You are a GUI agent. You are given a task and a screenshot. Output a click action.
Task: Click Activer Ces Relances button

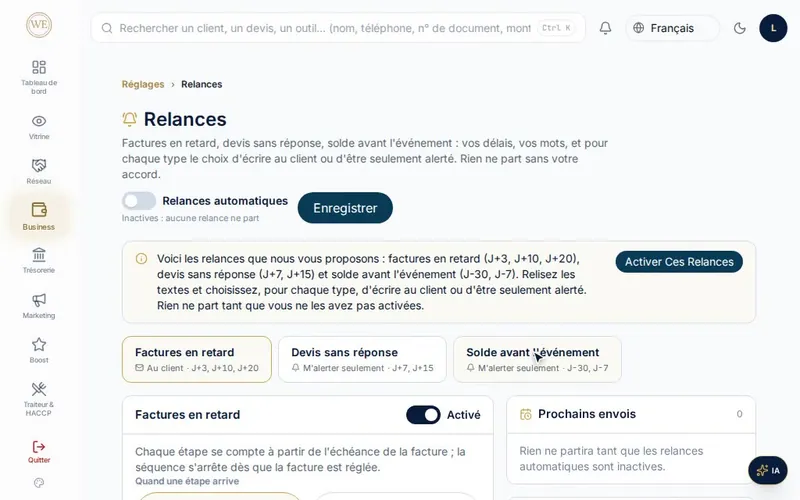point(679,262)
